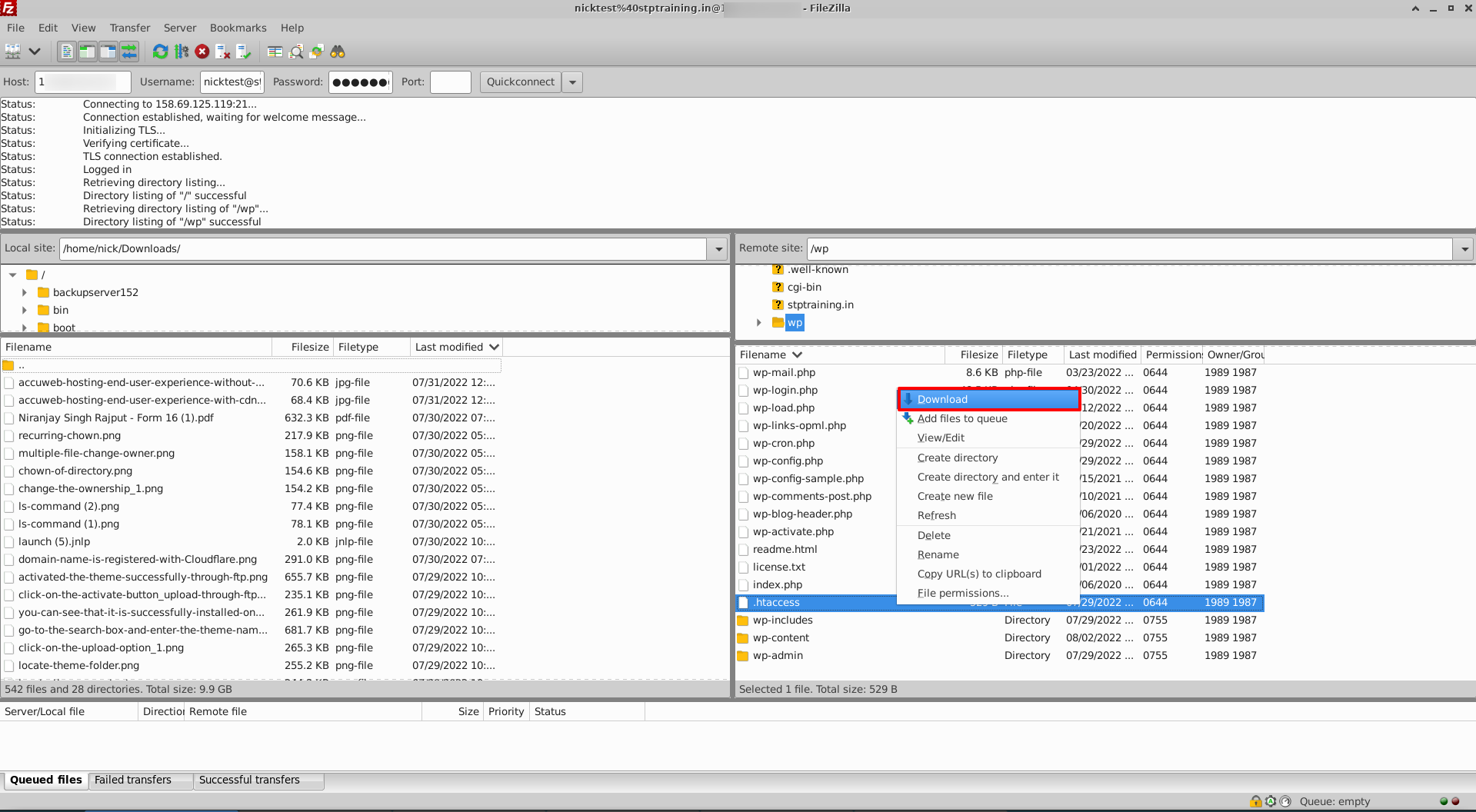Open the File menu
Image resolution: width=1476 pixels, height=812 pixels.
tap(15, 28)
